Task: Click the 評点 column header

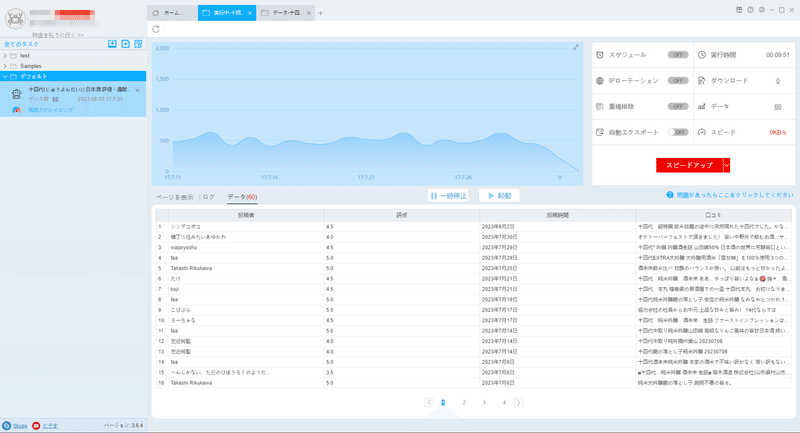Action: [402, 215]
